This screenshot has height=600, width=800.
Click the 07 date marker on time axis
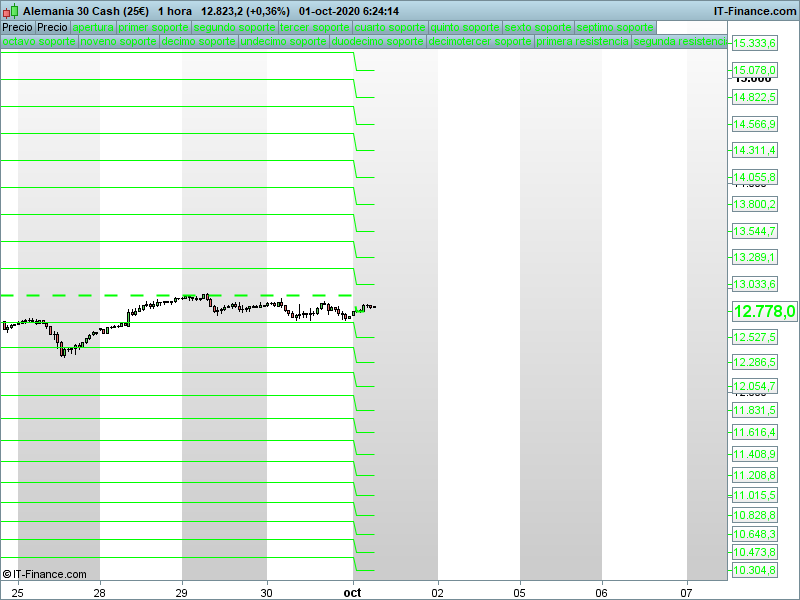[686, 593]
